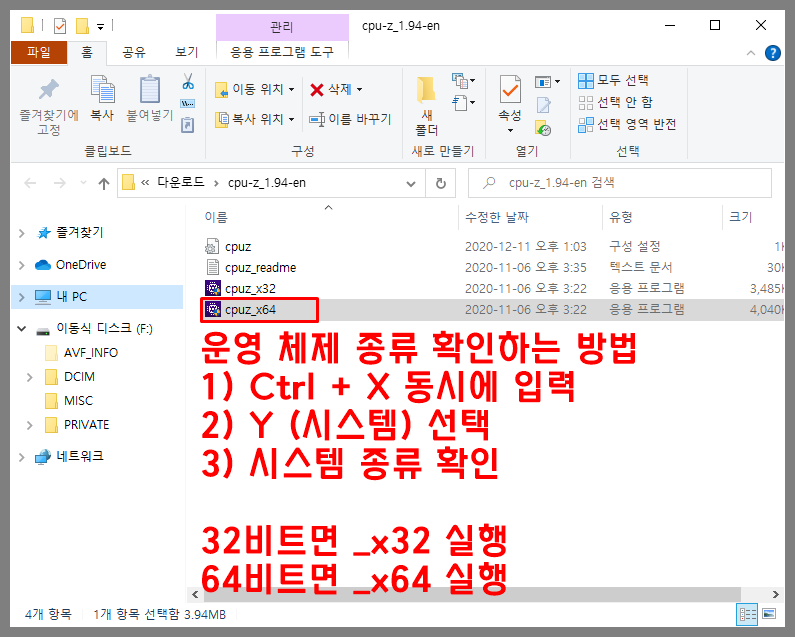Click the cpuz configuration file icon

click(212, 246)
